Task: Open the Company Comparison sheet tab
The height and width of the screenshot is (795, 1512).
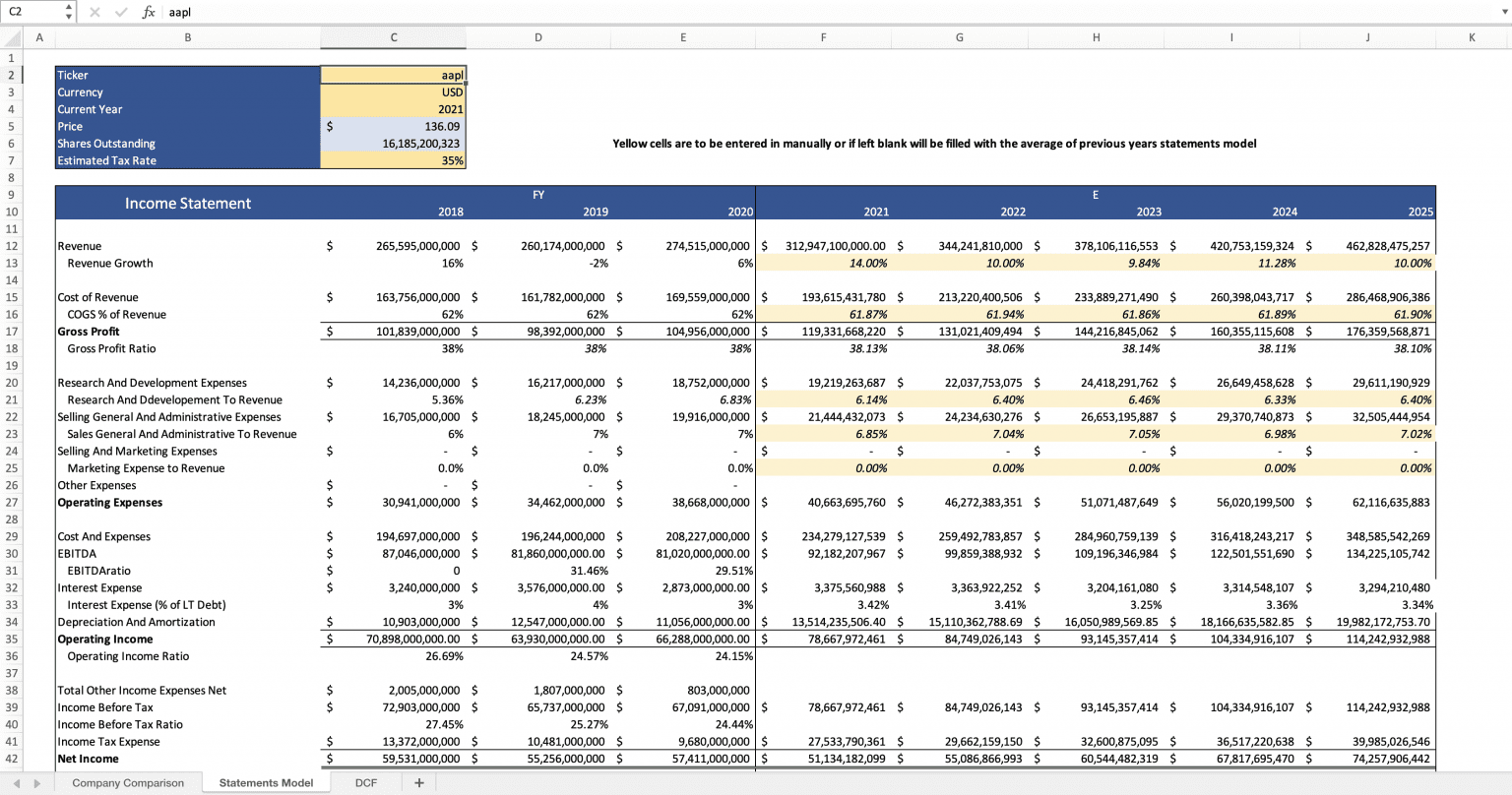Action: click(x=128, y=782)
